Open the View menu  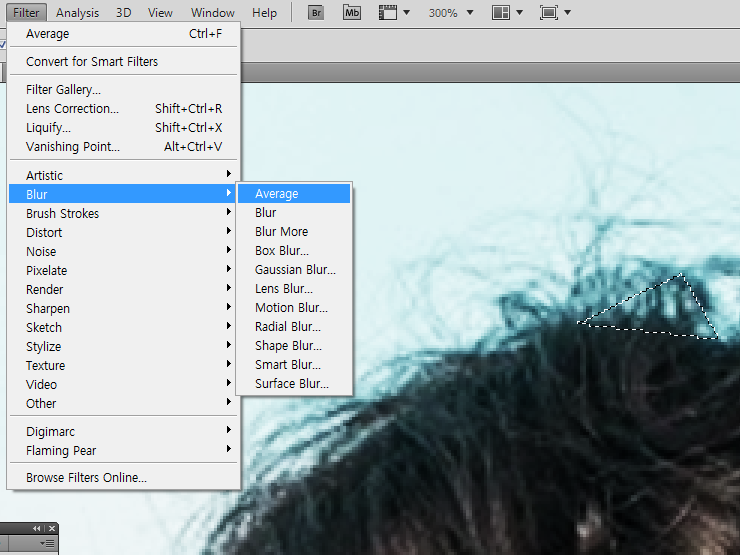click(x=160, y=13)
